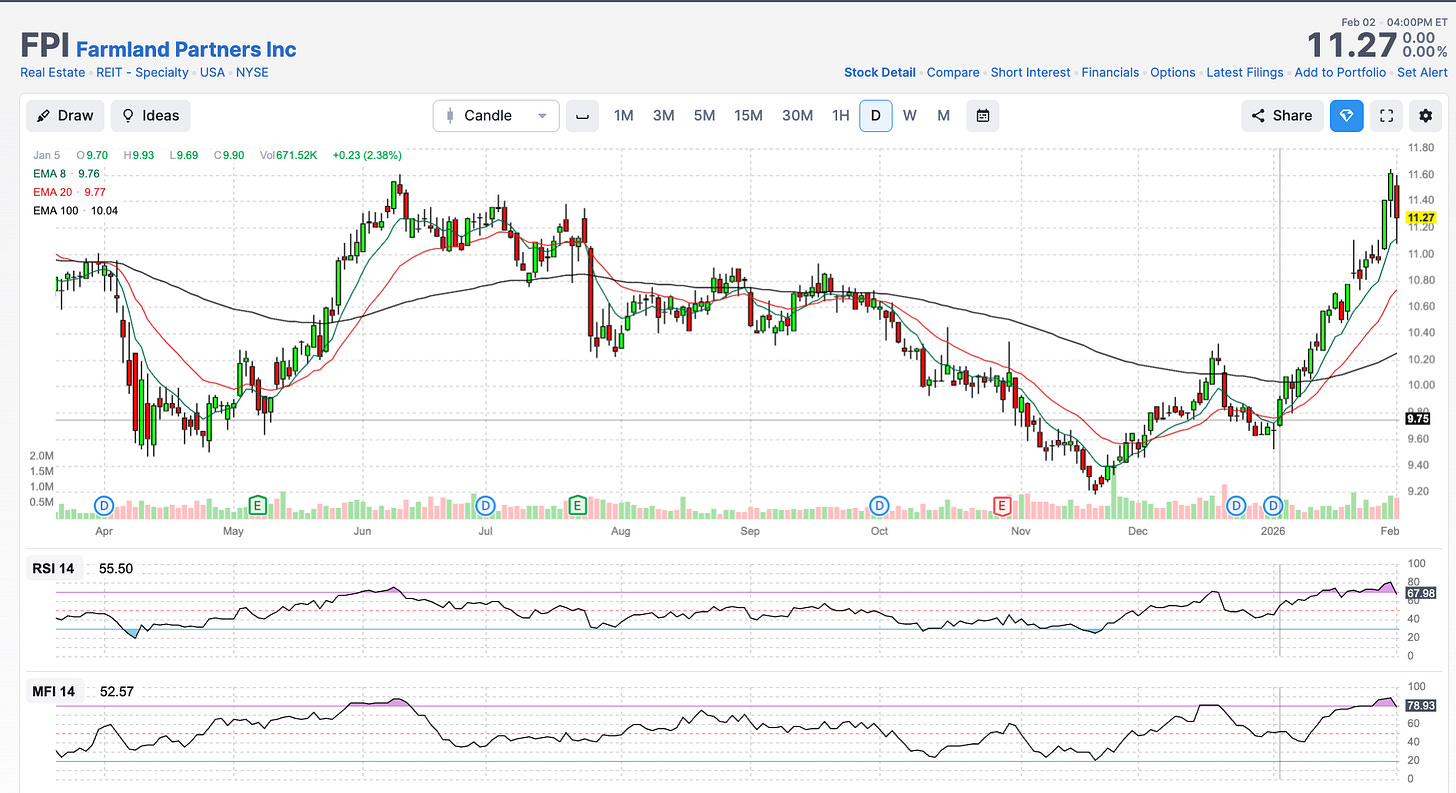Select the daily D timeframe
This screenshot has width=1456, height=793.
pyautogui.click(x=876, y=115)
